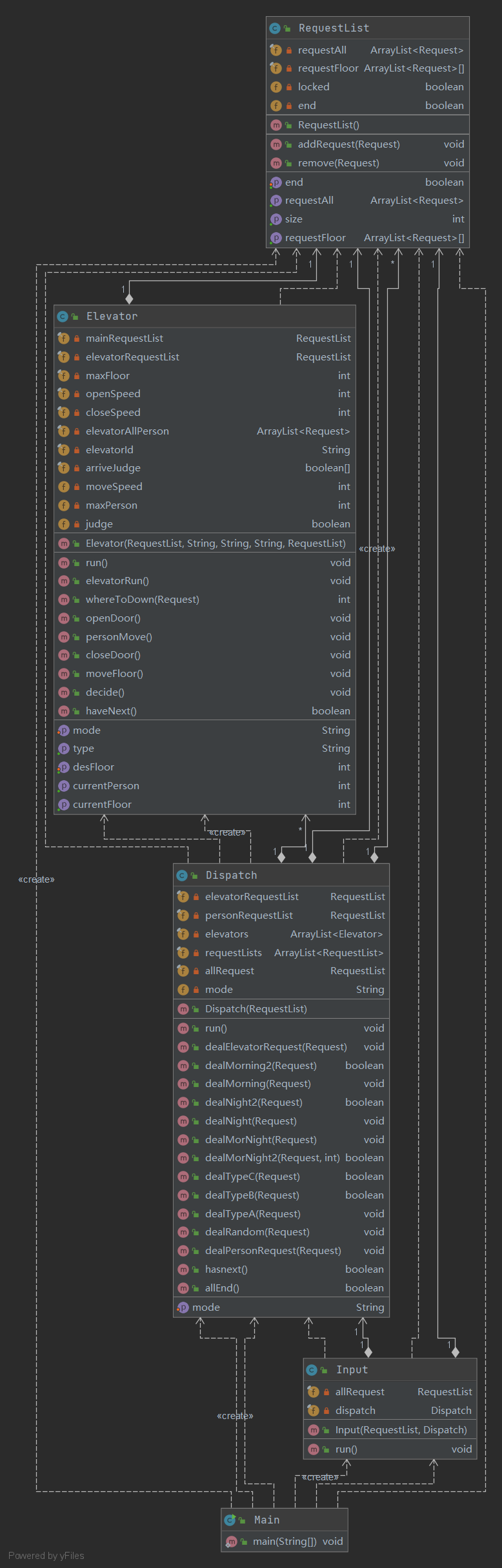Click the property icon next to currentFloor
The width and height of the screenshot is (502, 1568).
63,805
